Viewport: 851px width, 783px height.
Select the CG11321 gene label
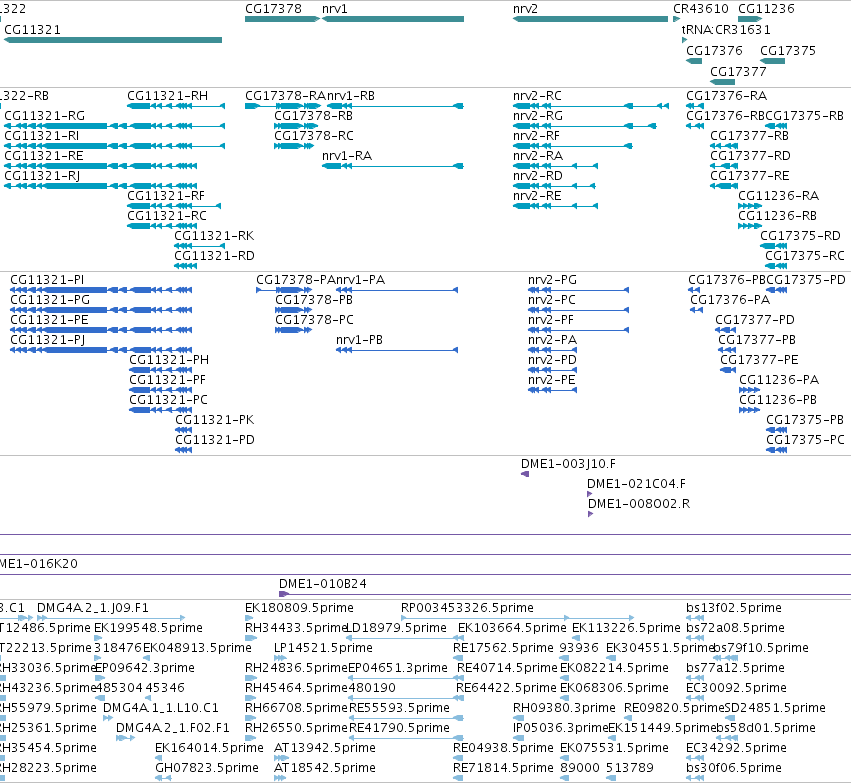(33, 30)
